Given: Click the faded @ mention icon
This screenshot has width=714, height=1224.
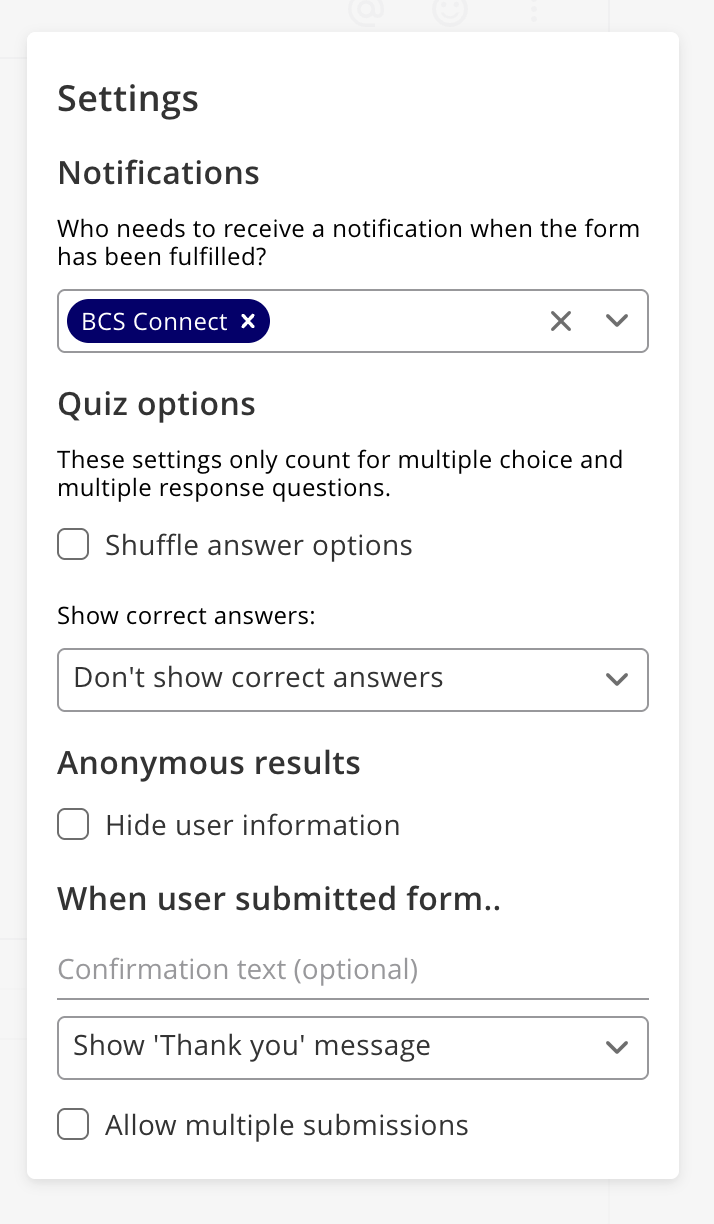Looking at the screenshot, I should (365, 10).
